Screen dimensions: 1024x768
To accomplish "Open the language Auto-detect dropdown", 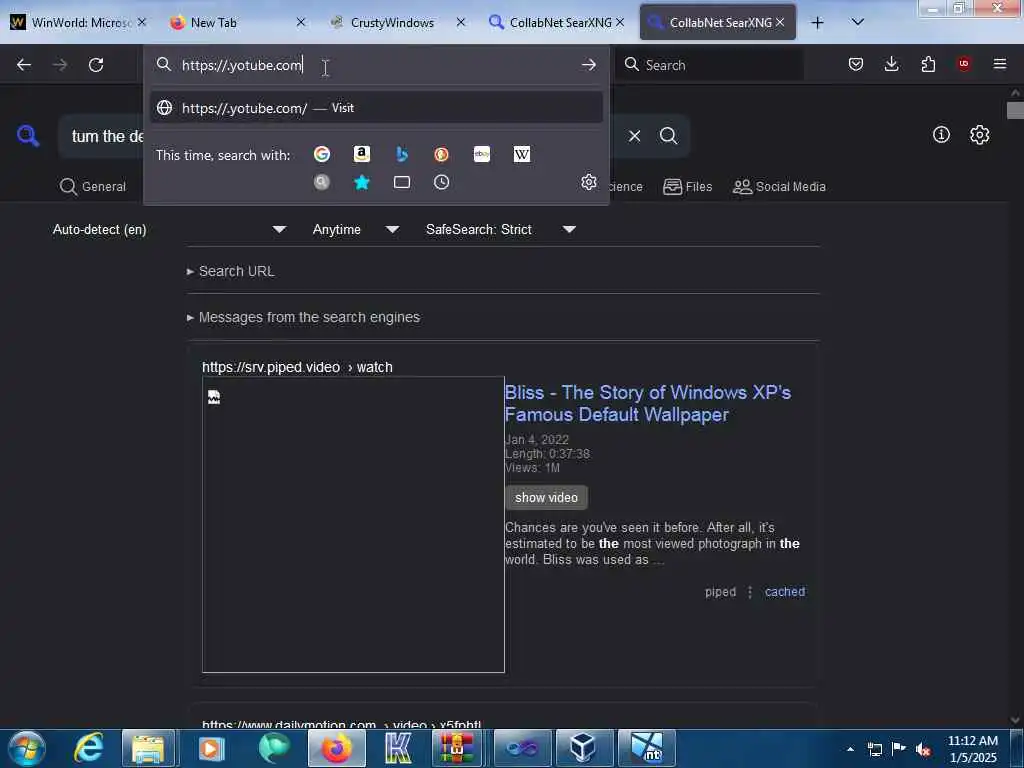I will (x=170, y=229).
